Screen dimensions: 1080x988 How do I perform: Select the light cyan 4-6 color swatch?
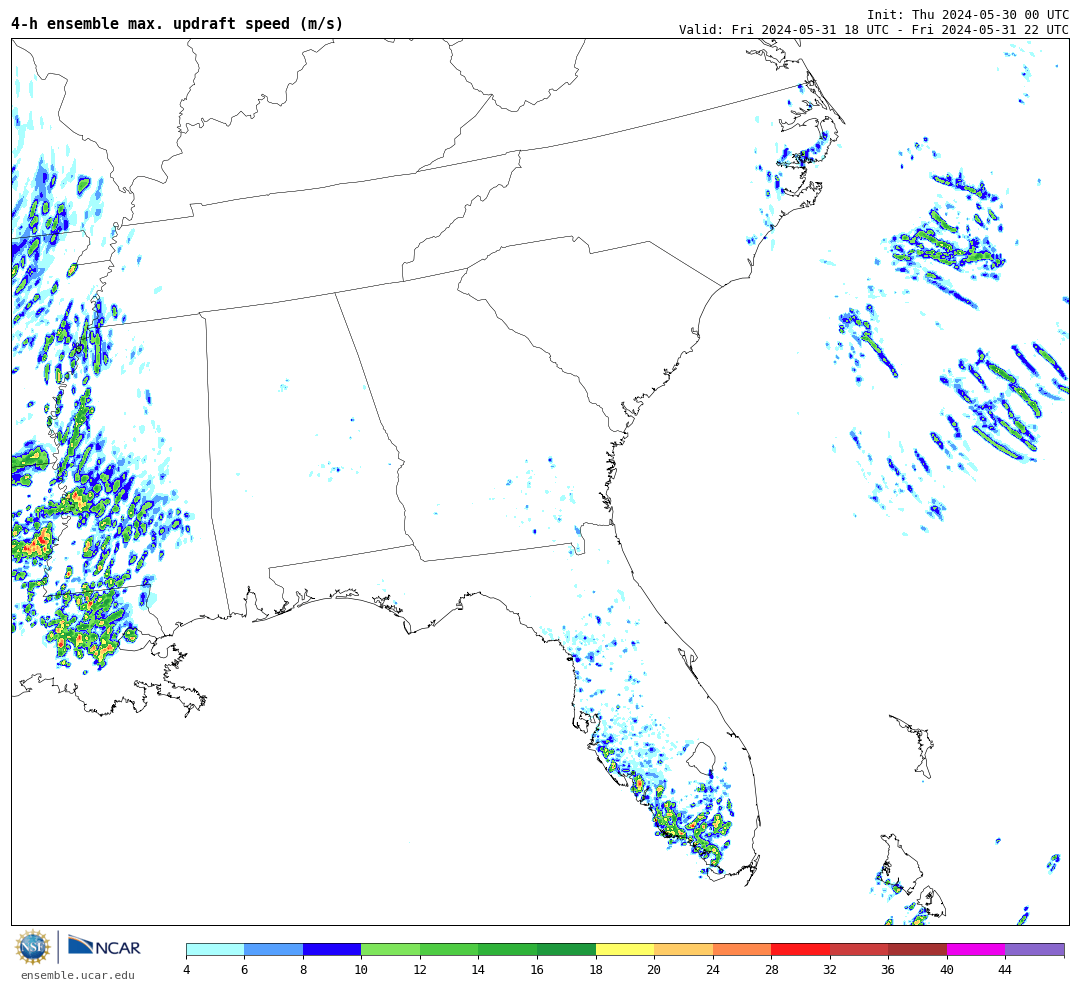216,950
